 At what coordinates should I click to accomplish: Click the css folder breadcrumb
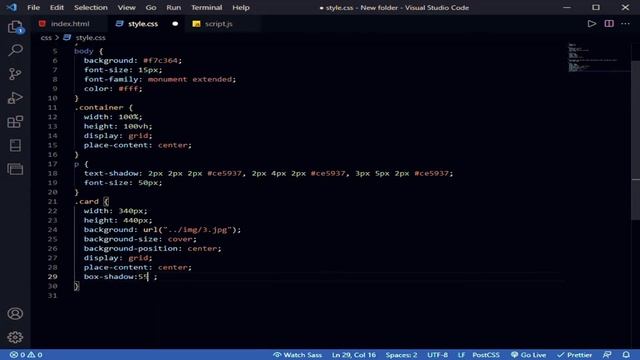click(46, 38)
